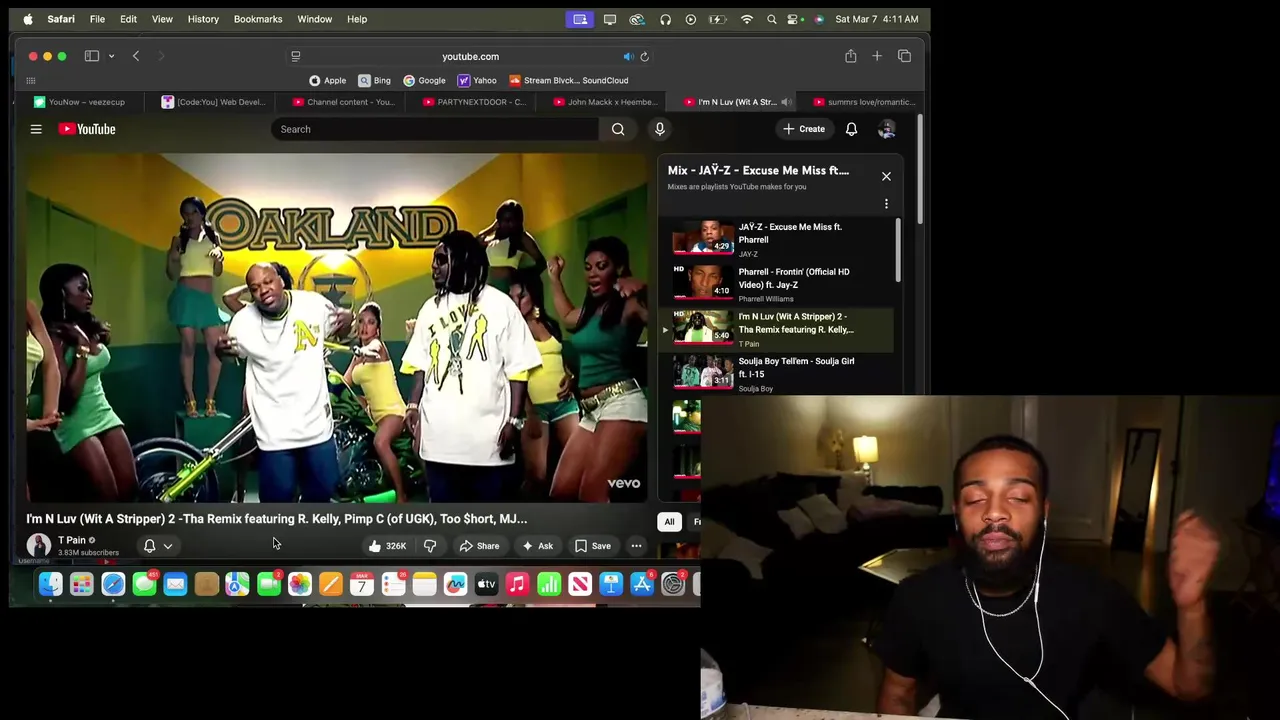Like the video with thumbs up
Viewport: 1280px width, 720px height.
coord(388,546)
